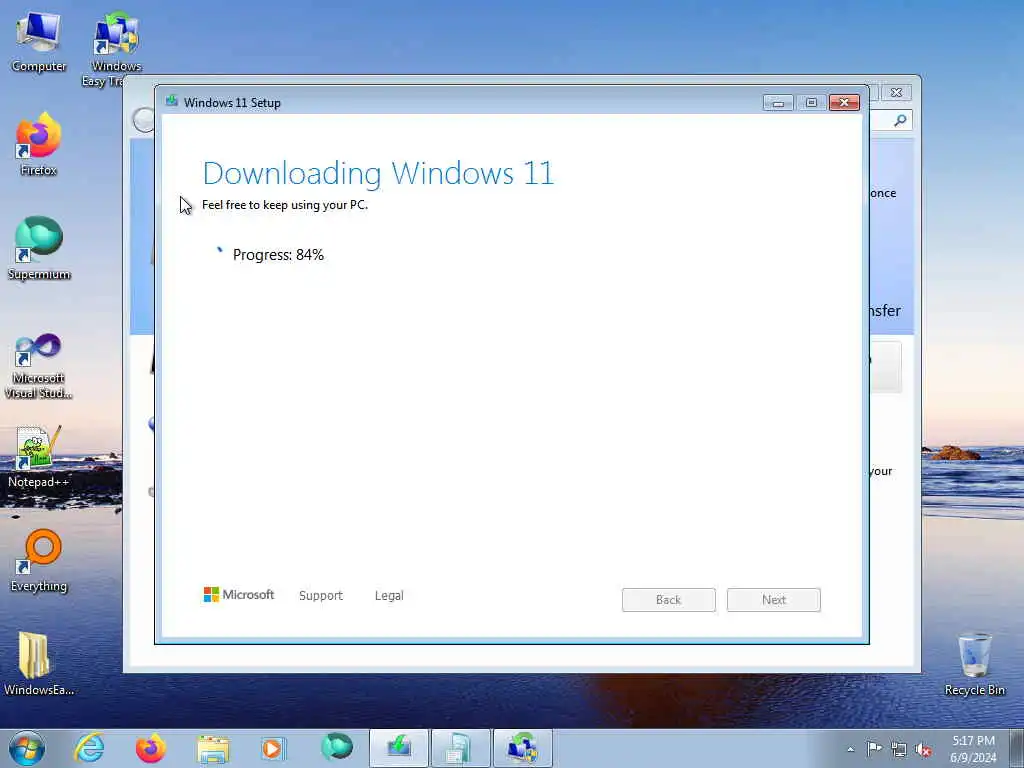Open the Notepad++ desktop shortcut
1024x768 pixels.
[x=39, y=456]
